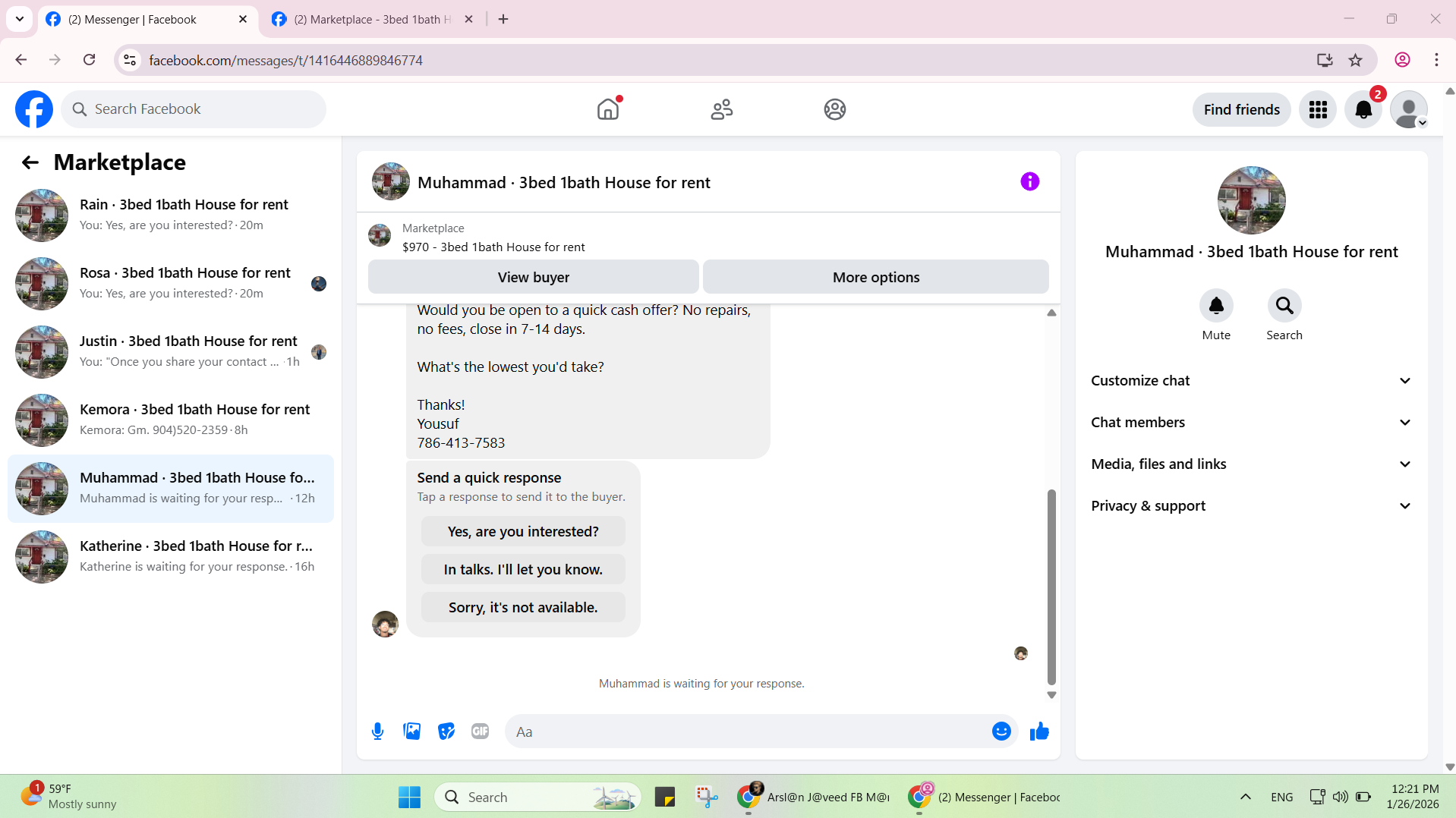Click Windows taskbar Search box

click(x=537, y=798)
